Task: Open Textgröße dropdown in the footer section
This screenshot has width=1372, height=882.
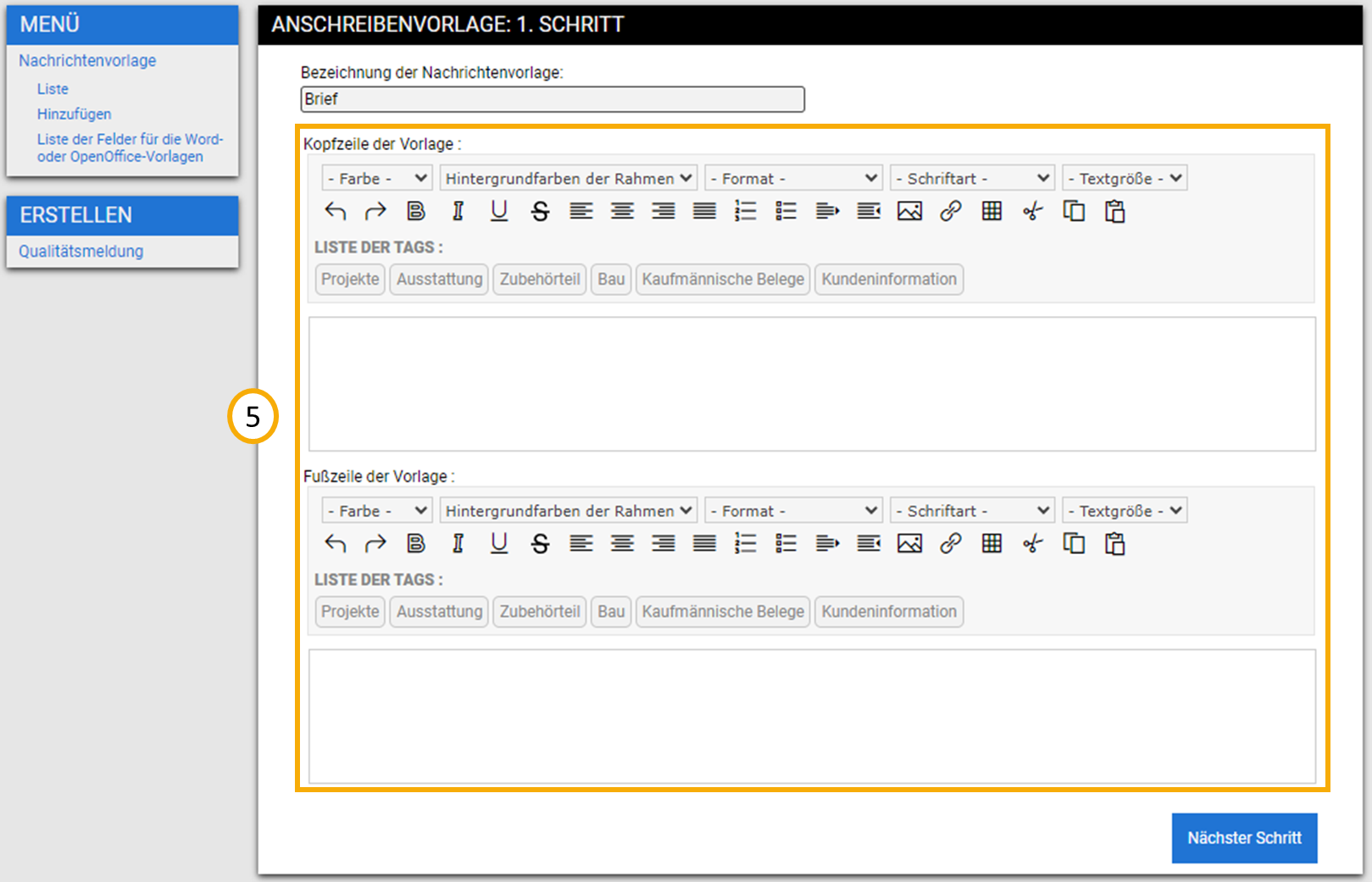Action: point(1124,511)
